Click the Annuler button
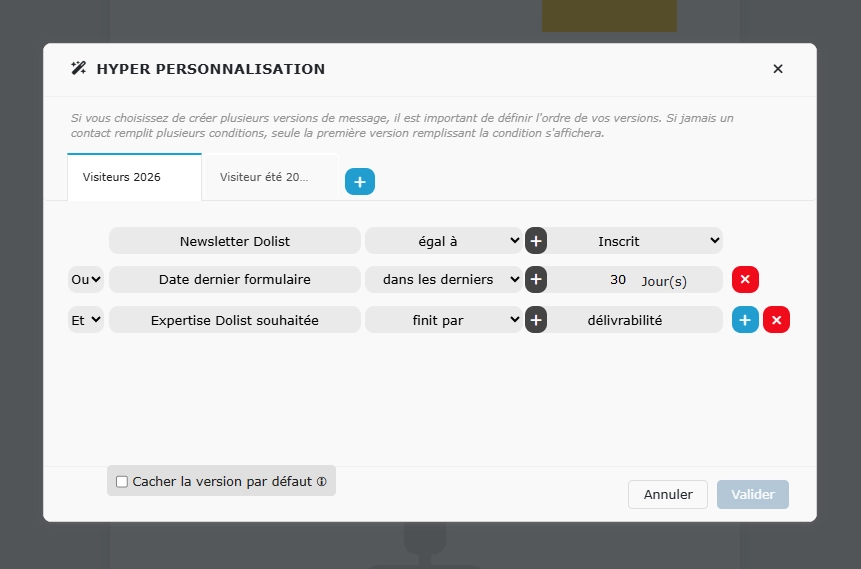 668,494
